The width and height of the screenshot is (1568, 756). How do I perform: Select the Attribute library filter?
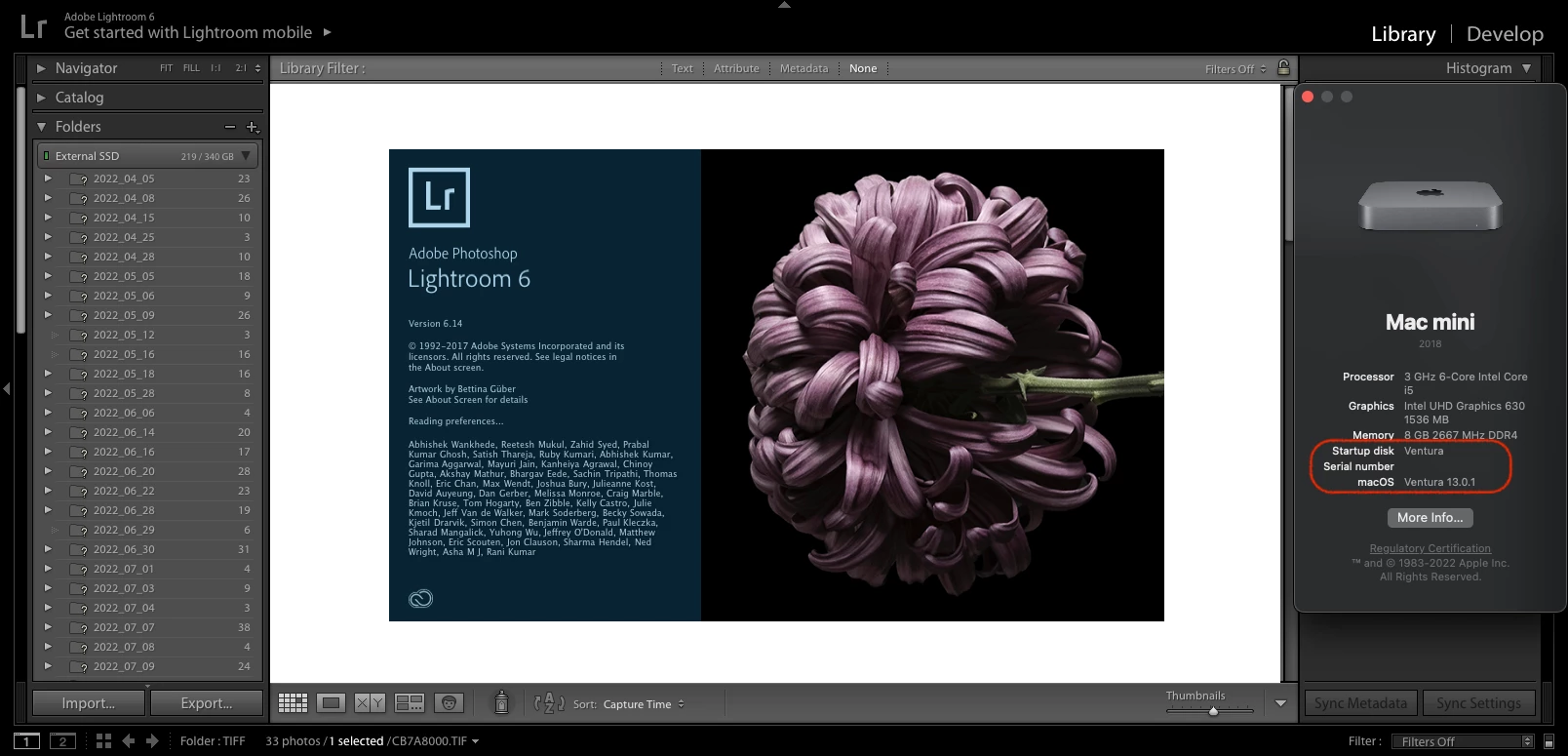(736, 68)
